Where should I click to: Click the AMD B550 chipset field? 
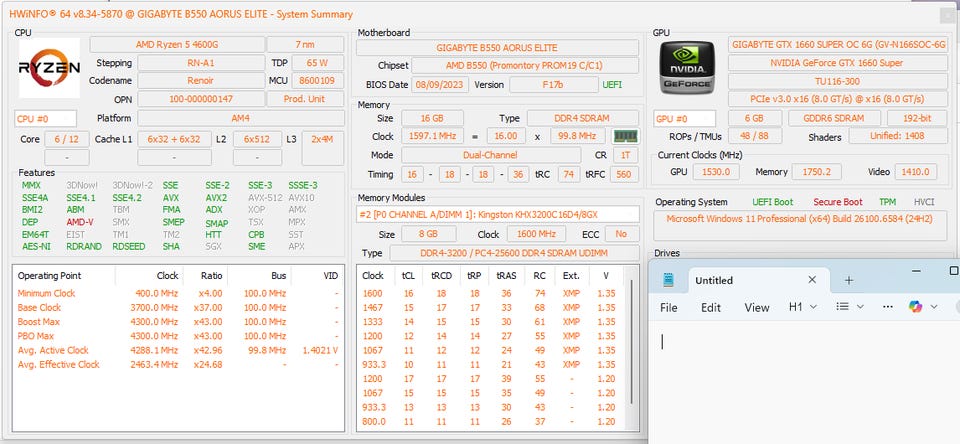coord(525,66)
